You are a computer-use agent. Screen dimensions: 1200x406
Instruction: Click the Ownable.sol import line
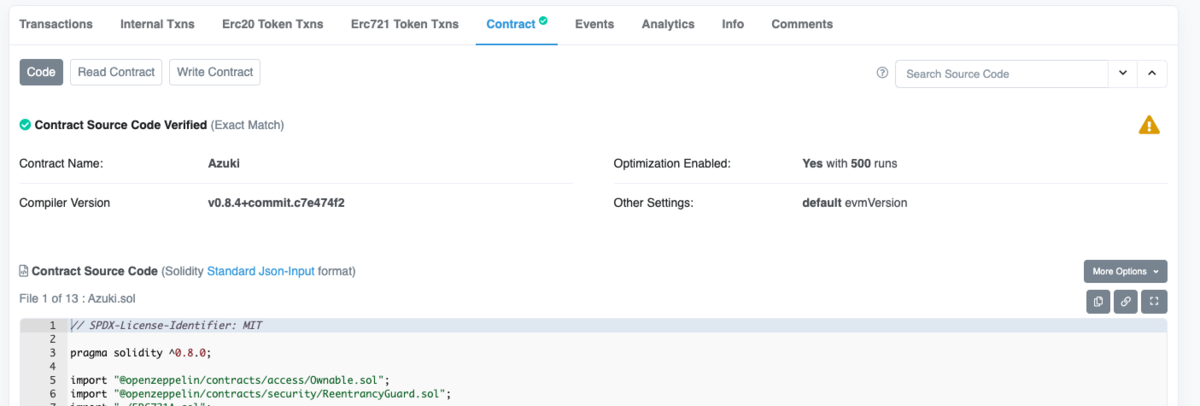230,380
